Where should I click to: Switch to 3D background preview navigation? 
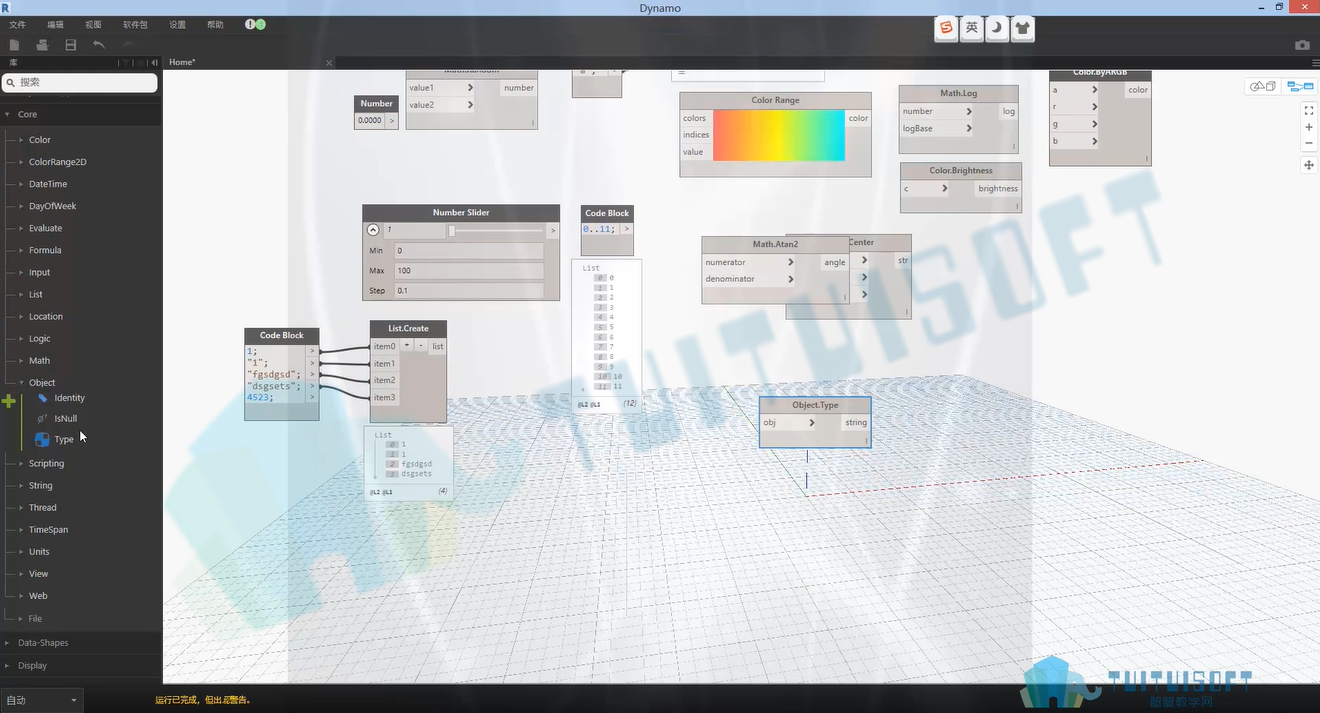[1263, 86]
